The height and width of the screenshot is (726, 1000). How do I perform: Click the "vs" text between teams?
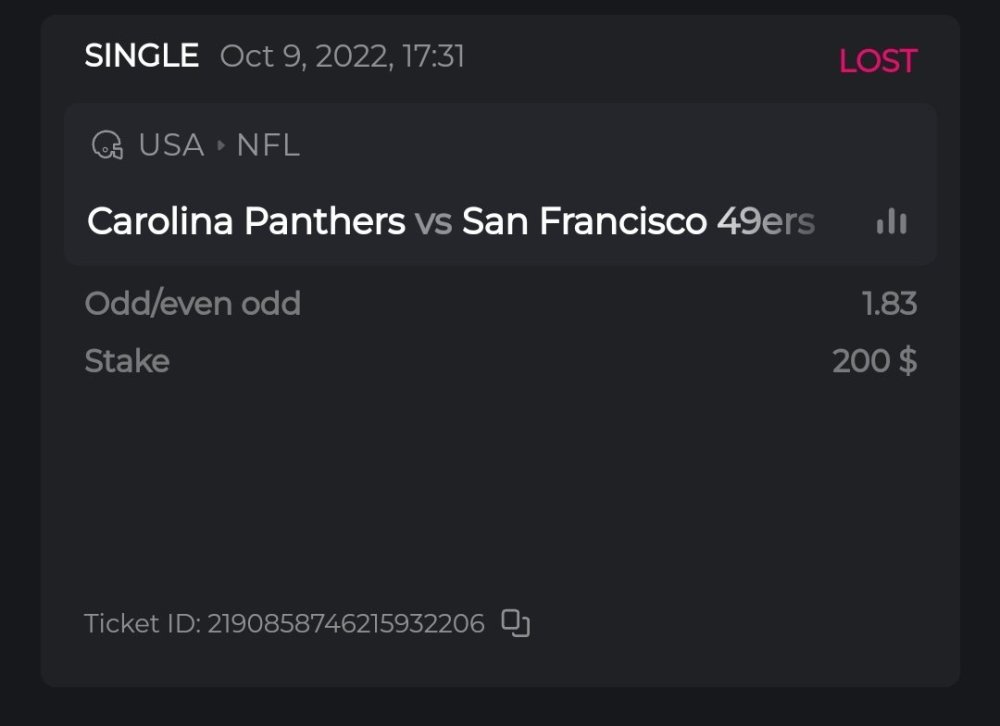(x=434, y=222)
